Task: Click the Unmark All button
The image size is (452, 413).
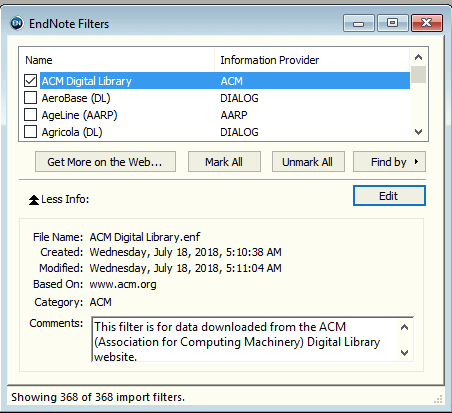Action: (x=308, y=162)
